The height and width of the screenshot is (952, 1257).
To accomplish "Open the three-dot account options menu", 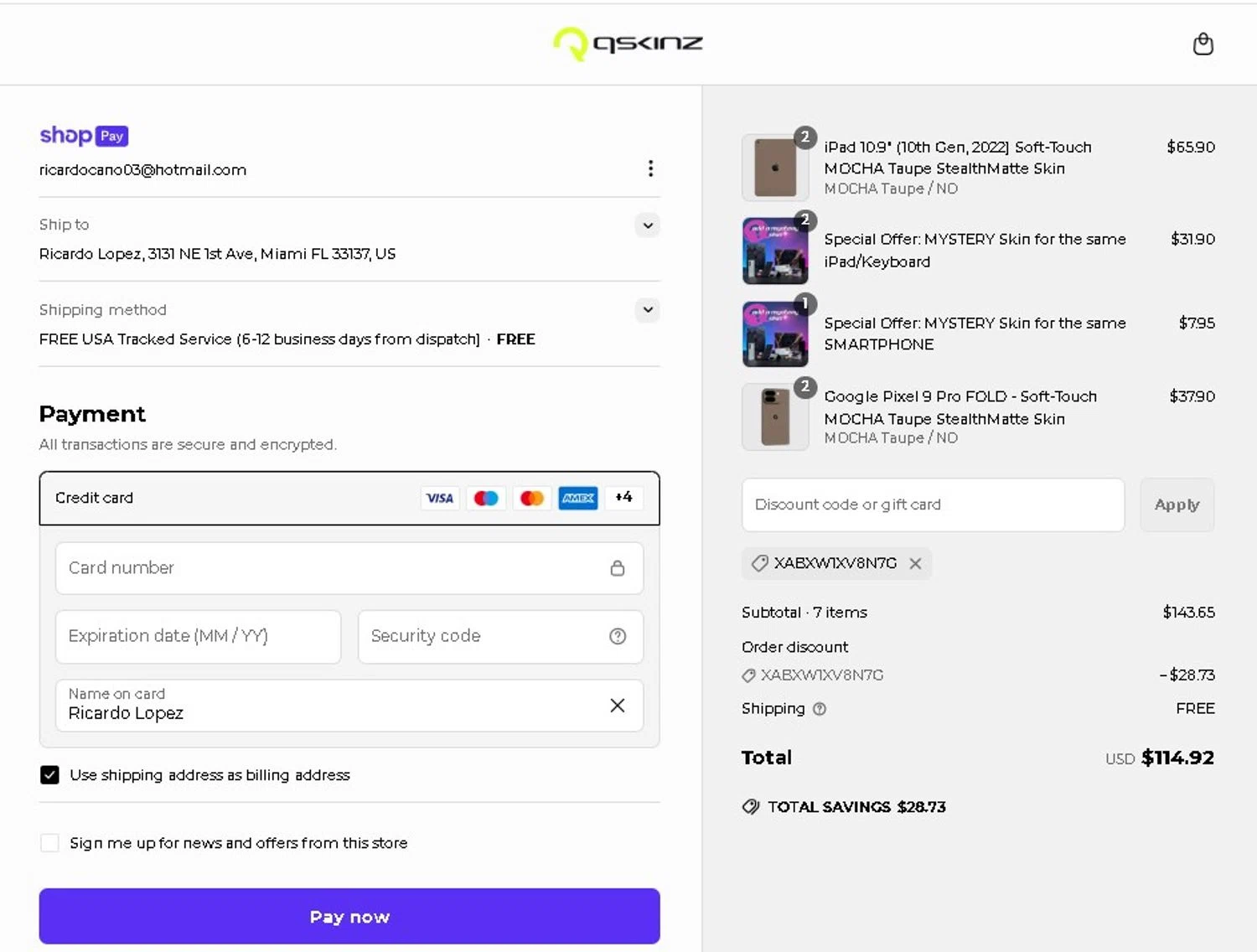I will (x=650, y=168).
